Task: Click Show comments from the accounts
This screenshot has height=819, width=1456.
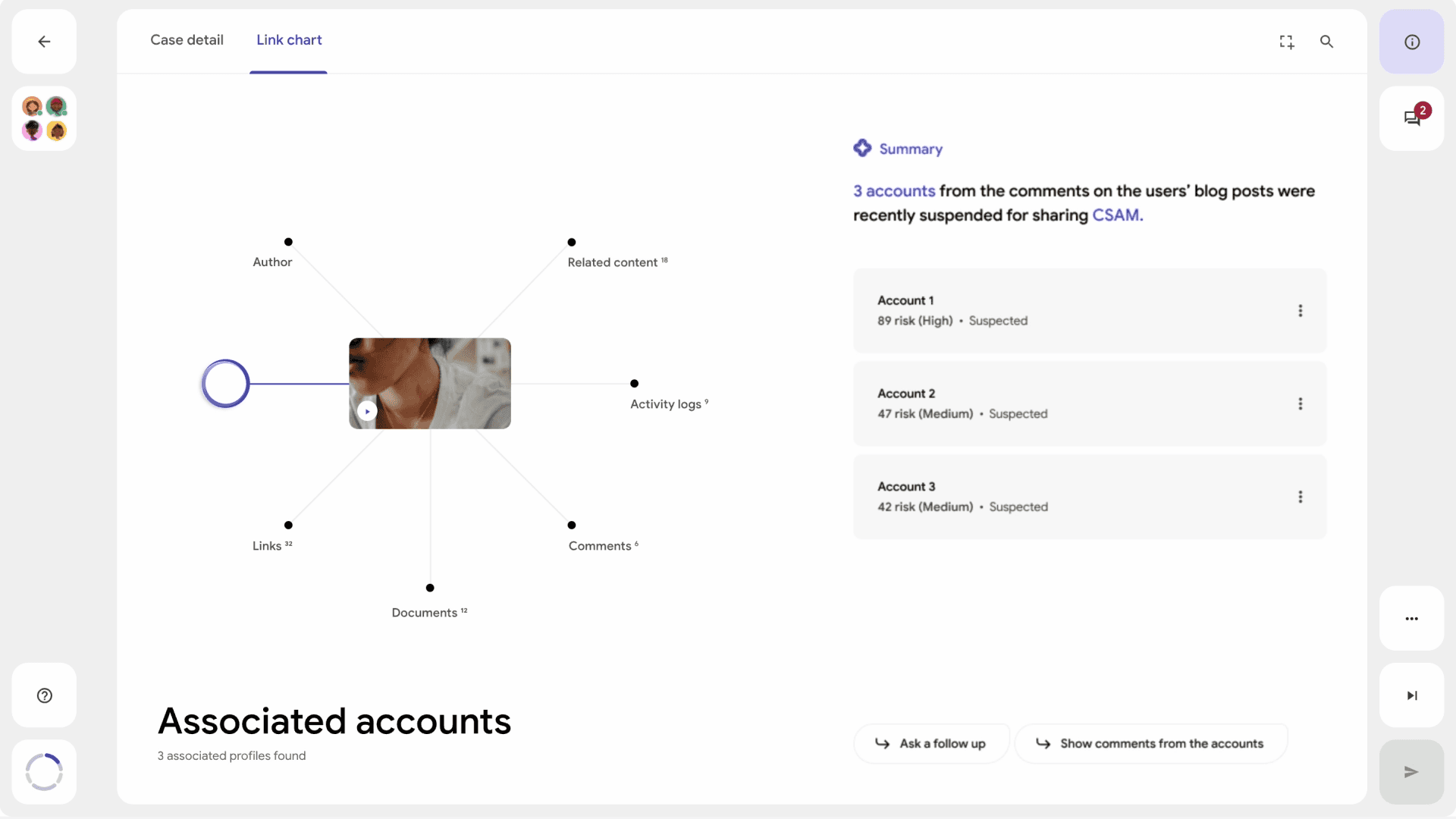Action: pos(1150,743)
